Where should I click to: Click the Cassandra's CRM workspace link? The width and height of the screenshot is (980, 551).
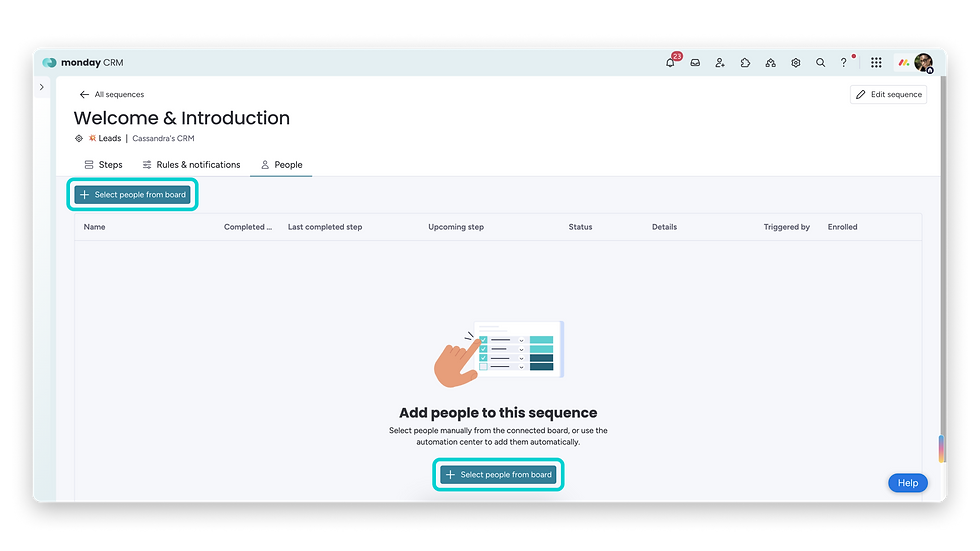point(163,138)
